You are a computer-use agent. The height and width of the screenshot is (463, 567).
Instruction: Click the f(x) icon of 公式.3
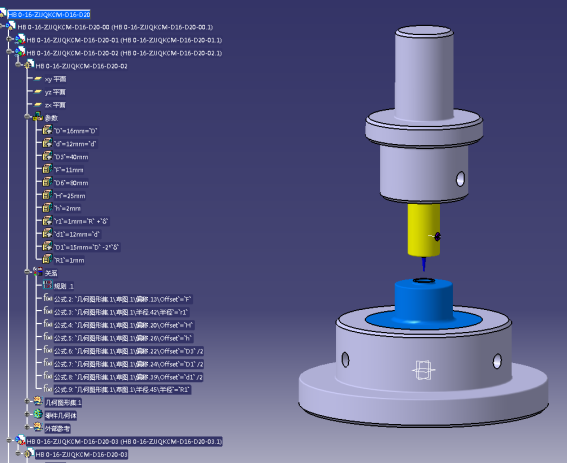tap(48, 311)
